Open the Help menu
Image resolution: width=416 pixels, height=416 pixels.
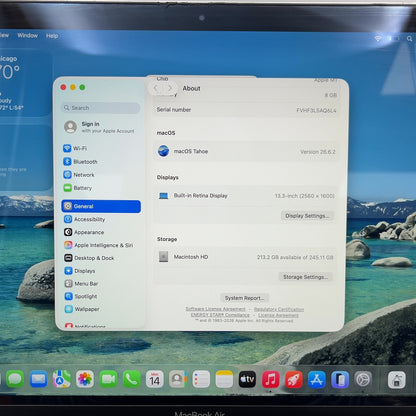coord(52,36)
